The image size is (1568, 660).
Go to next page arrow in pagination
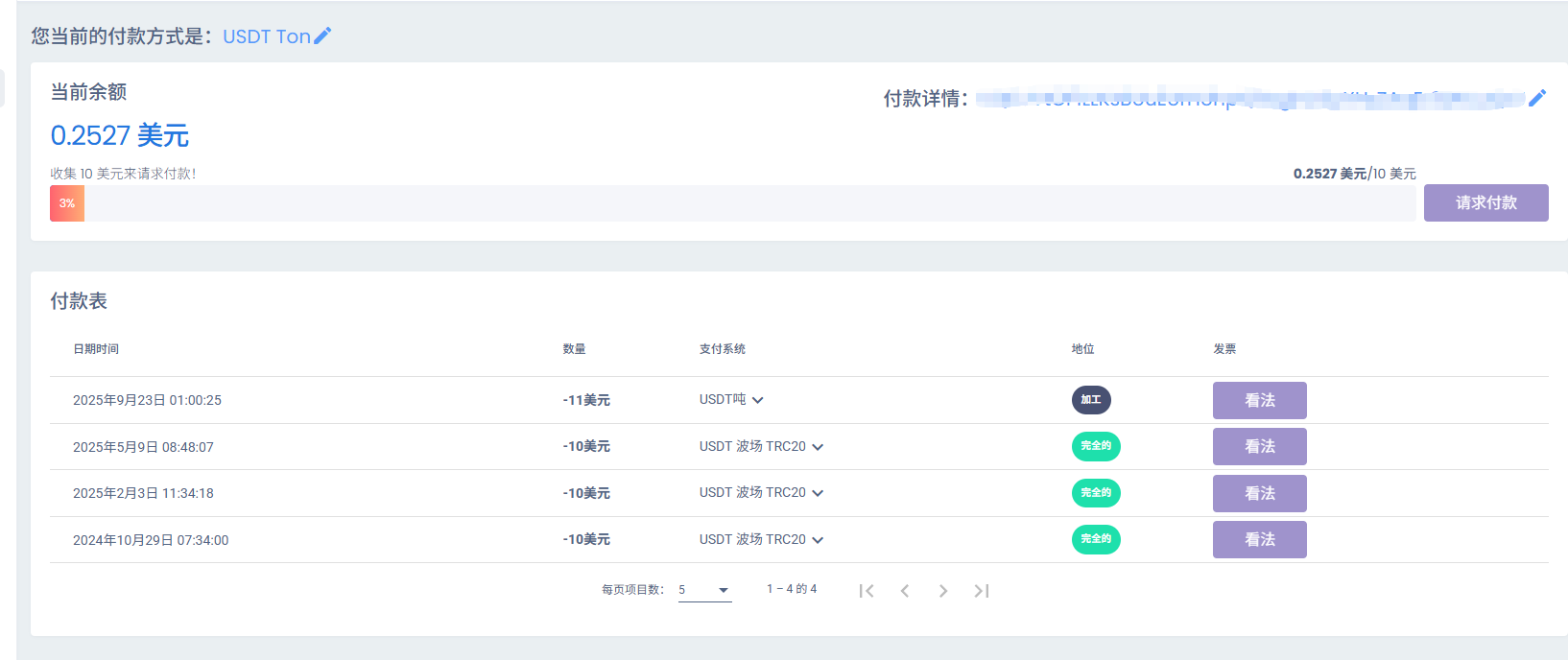[943, 591]
